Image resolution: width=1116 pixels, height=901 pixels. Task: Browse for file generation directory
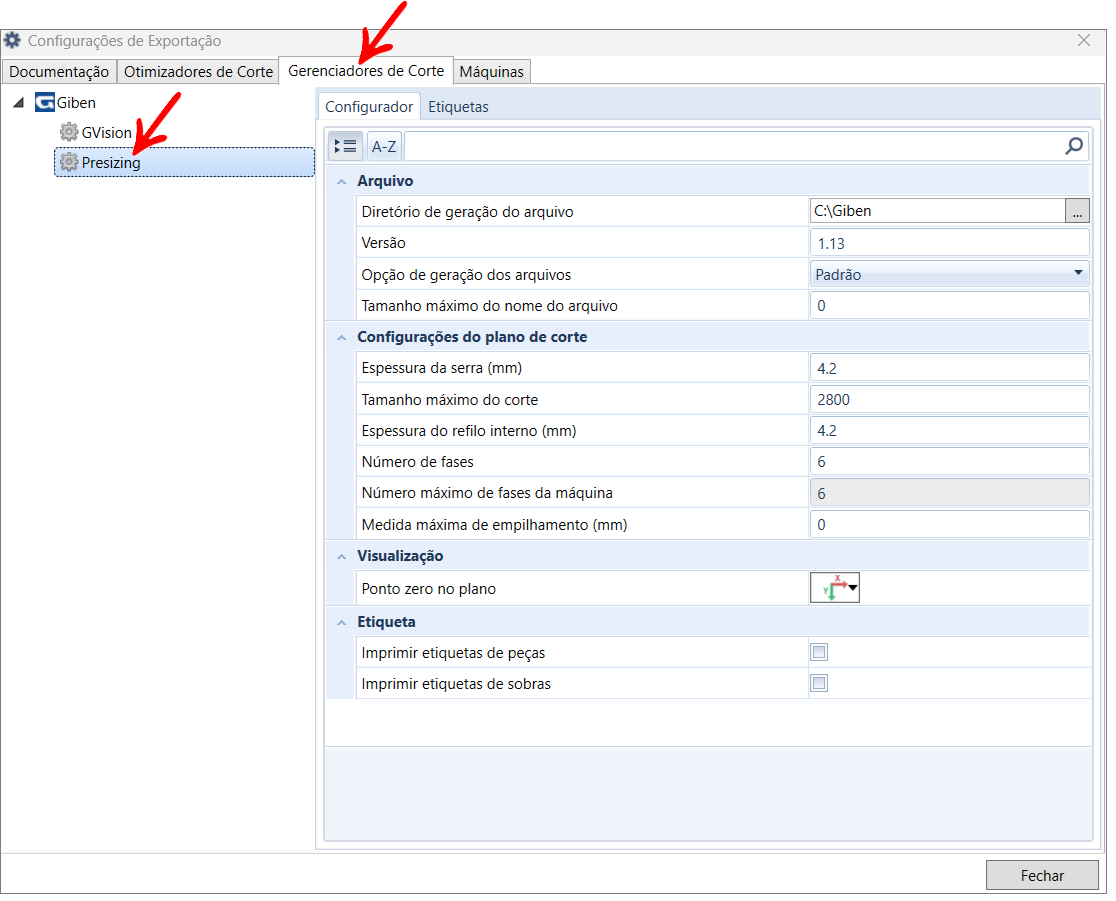[1077, 211]
